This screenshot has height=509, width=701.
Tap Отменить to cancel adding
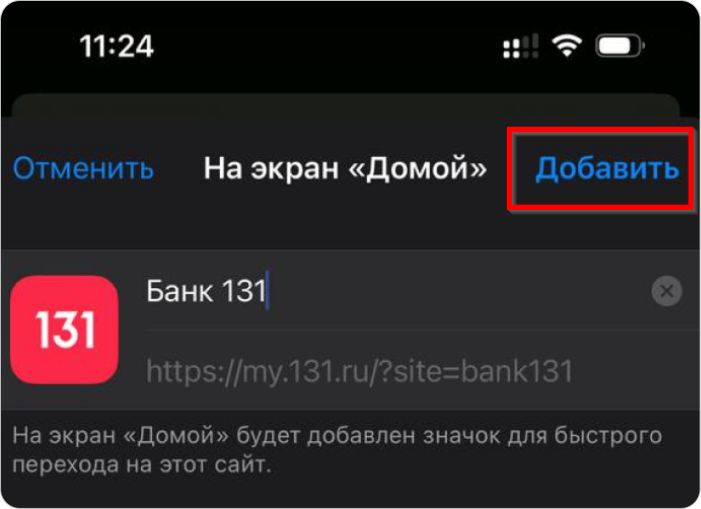coord(83,169)
